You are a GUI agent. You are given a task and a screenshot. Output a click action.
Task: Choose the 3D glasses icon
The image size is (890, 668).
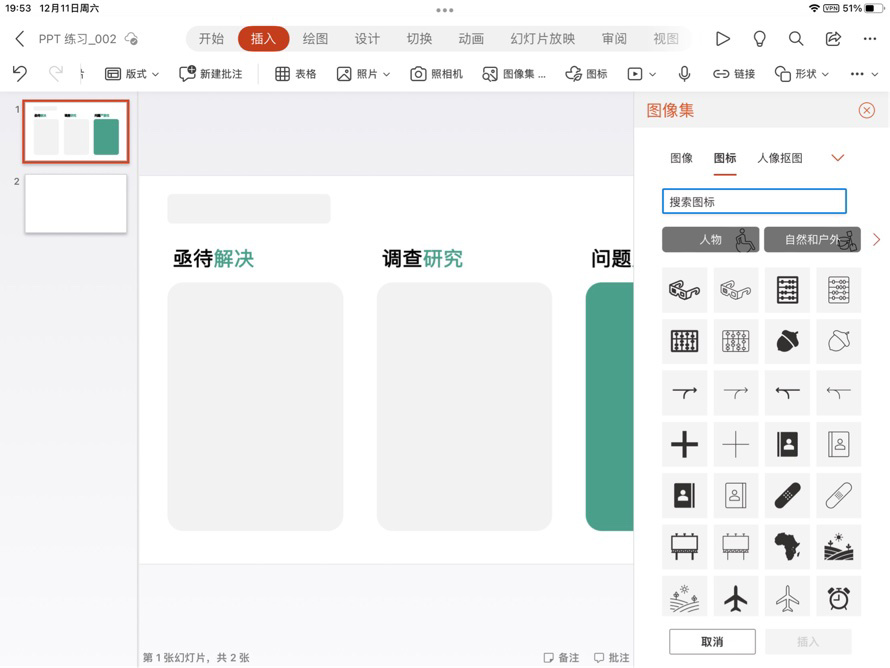click(x=684, y=289)
